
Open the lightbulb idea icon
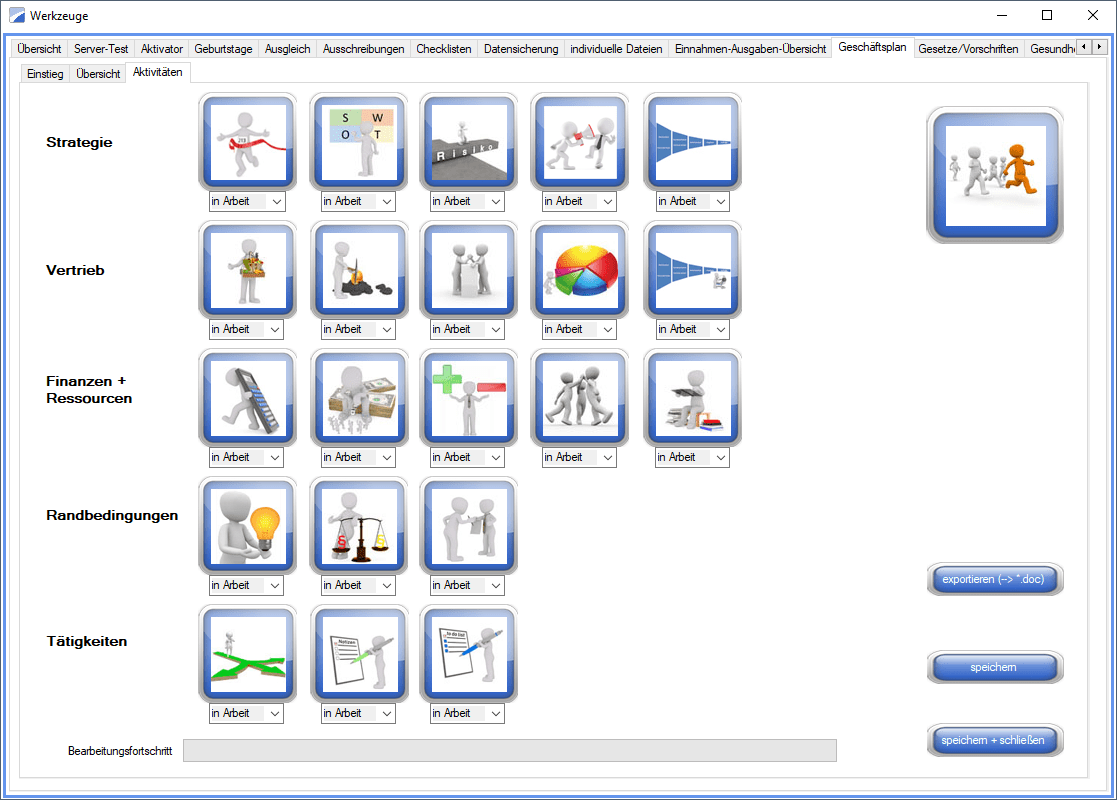248,525
